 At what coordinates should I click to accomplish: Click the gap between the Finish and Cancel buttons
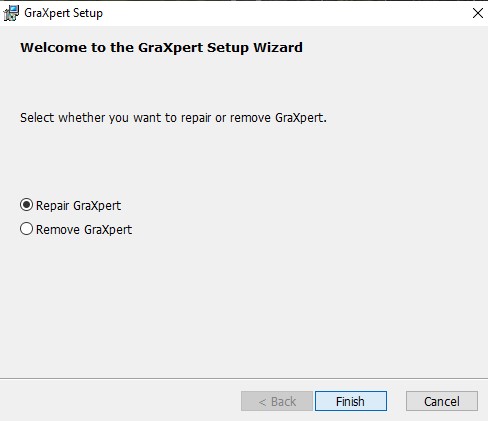coord(396,401)
